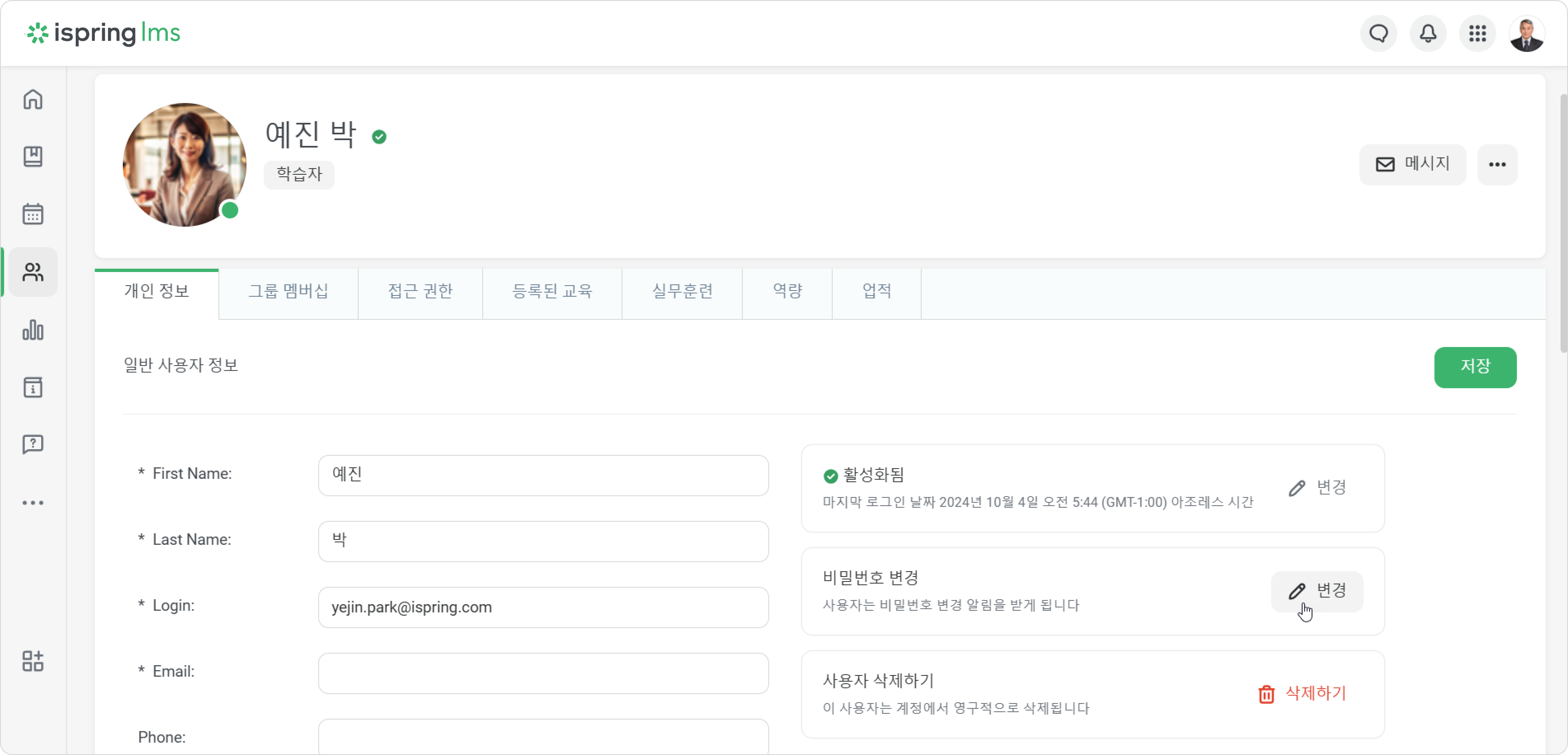Focus the Phone input field

(543, 737)
